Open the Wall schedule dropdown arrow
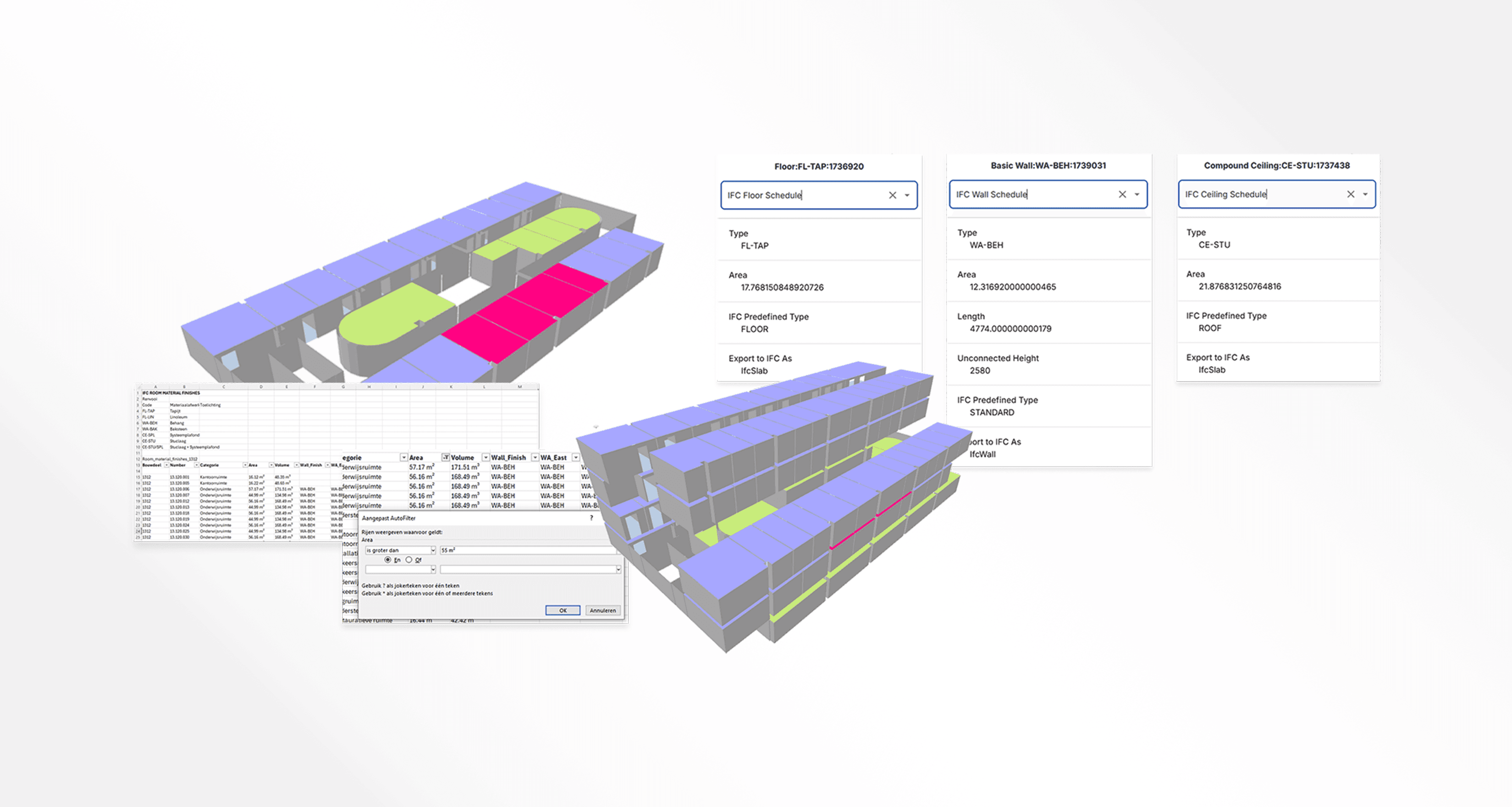 coord(1137,194)
